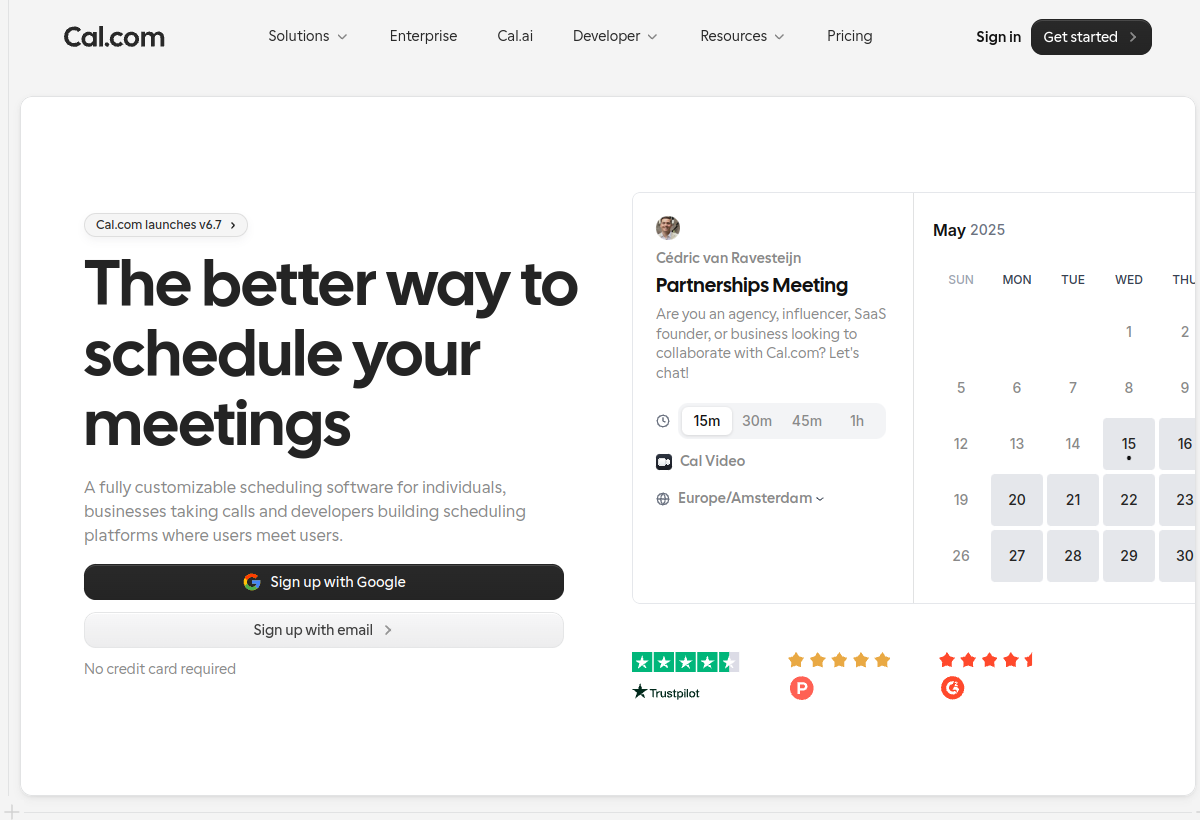Viewport: 1200px width, 820px height.
Task: Click the Cal Video label
Action: click(x=712, y=461)
